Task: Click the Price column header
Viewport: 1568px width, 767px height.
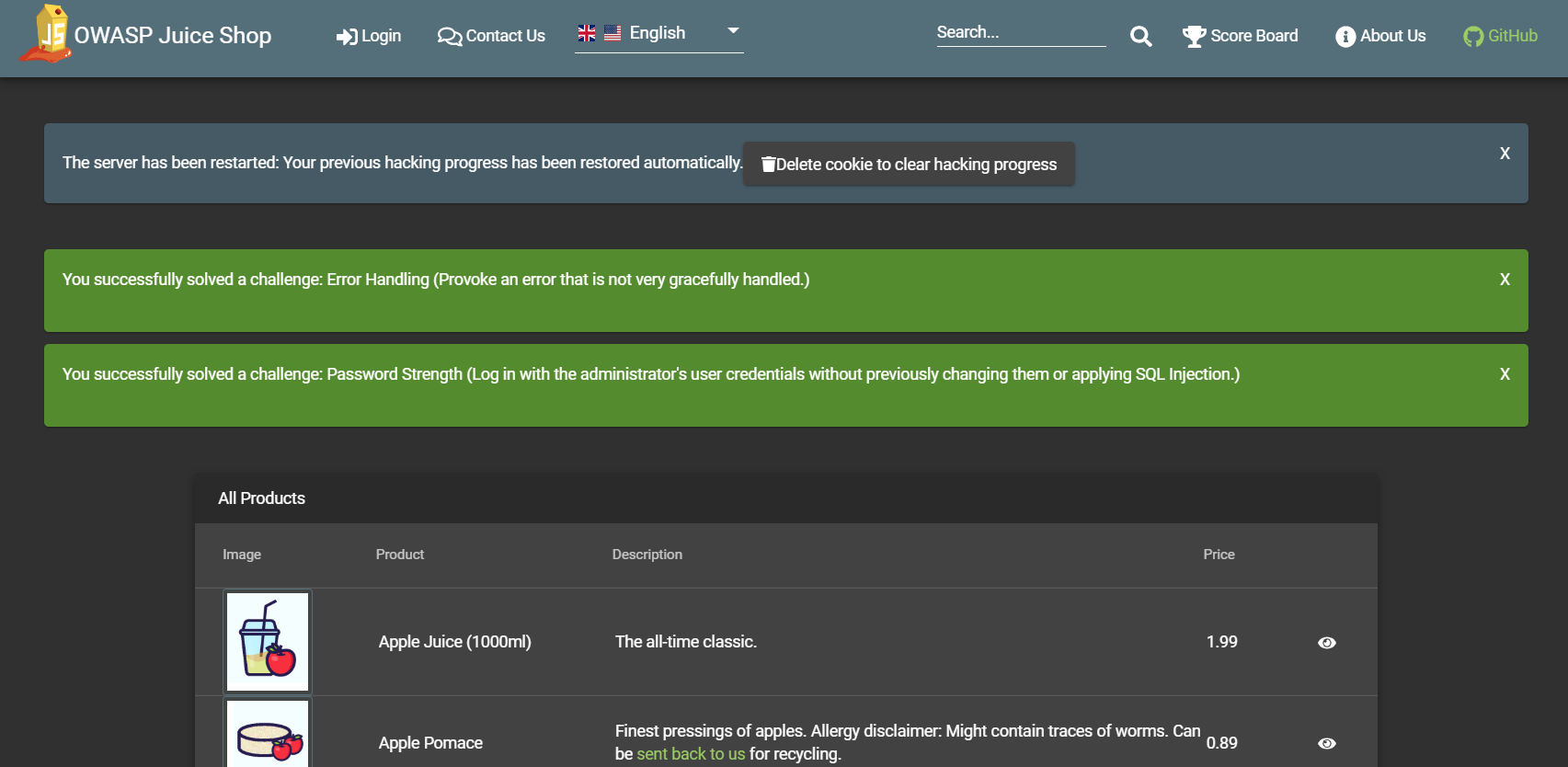Action: pyautogui.click(x=1219, y=555)
